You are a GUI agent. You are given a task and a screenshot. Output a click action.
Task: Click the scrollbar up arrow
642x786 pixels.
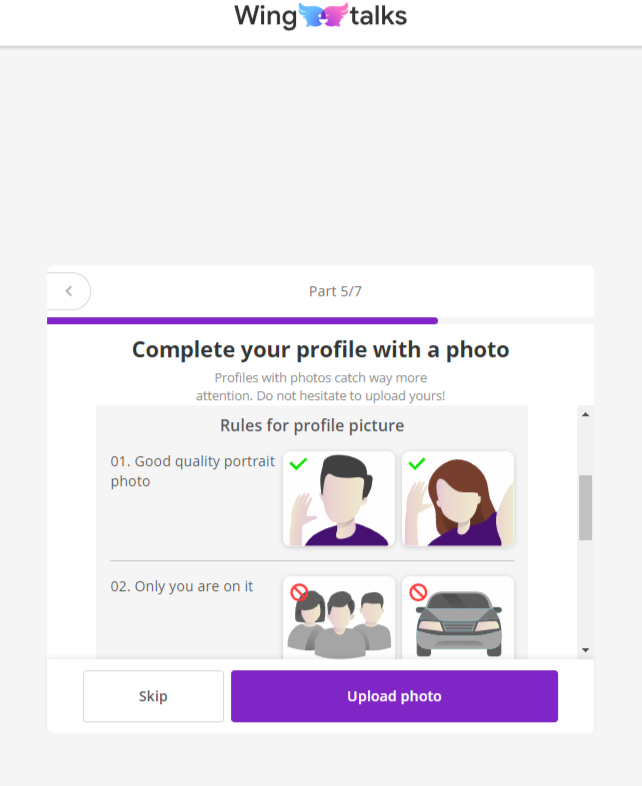[585, 414]
